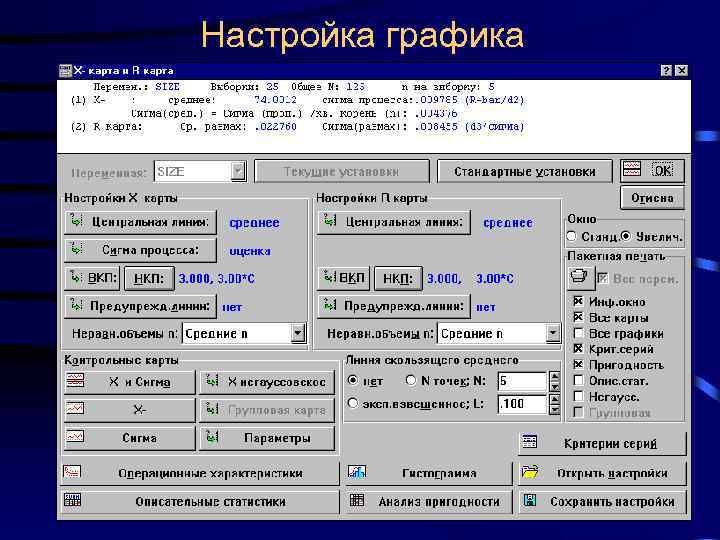Click the оценка value text
720x540 pixels.
250,251
